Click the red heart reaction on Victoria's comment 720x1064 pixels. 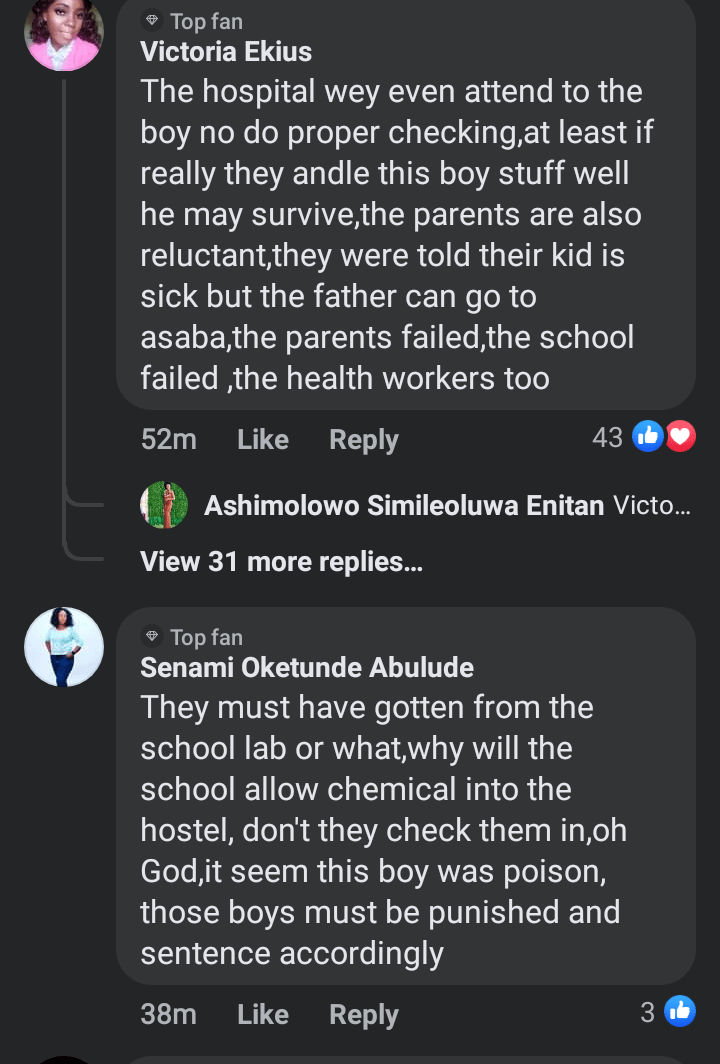point(680,437)
